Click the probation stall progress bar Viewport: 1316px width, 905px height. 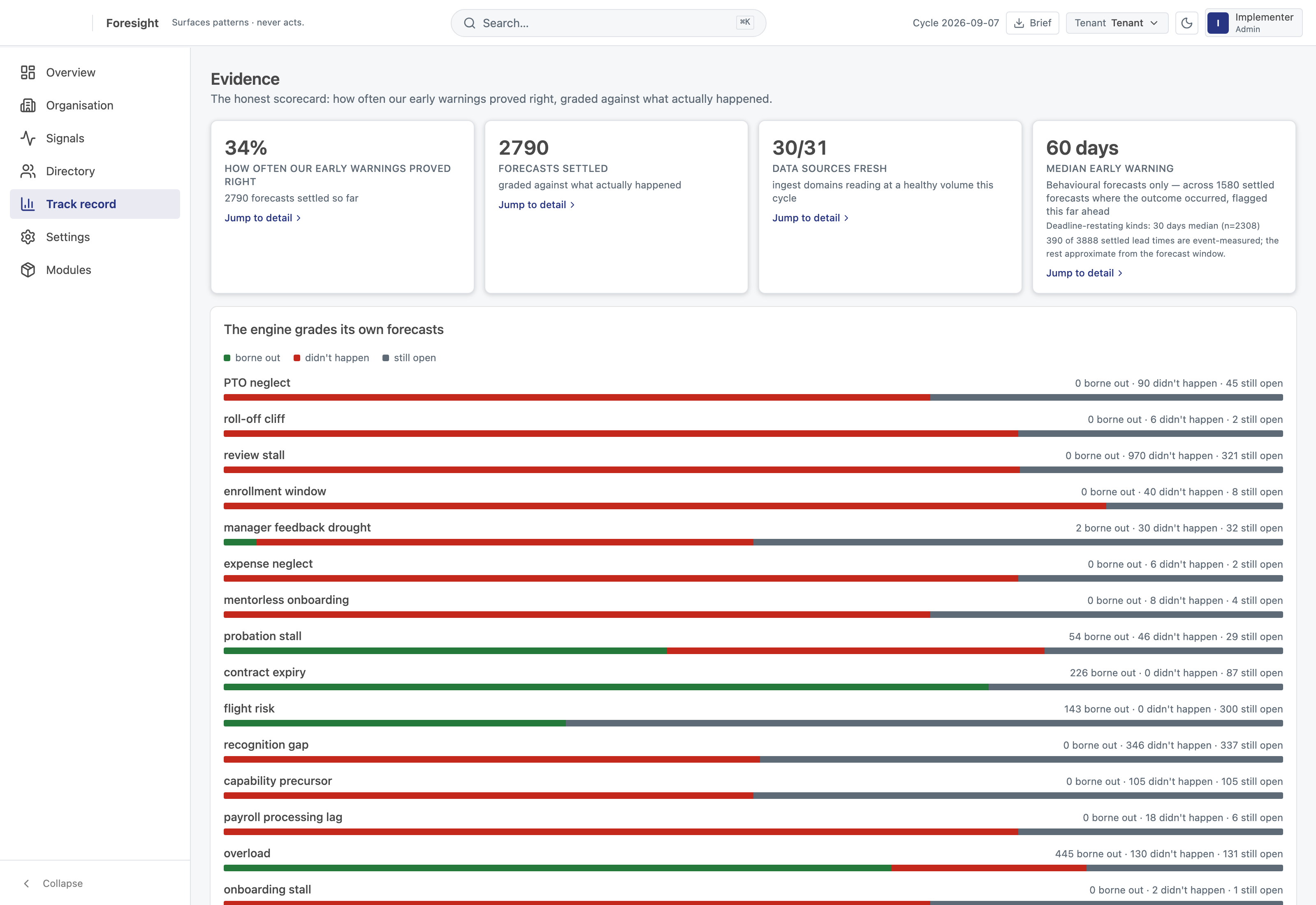point(753,651)
